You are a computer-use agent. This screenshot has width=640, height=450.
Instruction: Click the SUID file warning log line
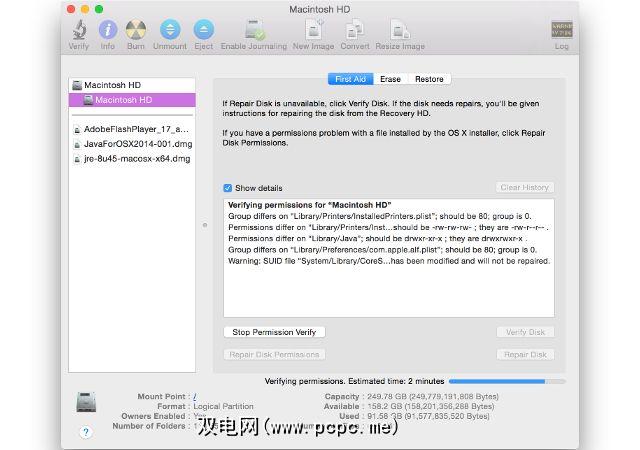coord(389,261)
